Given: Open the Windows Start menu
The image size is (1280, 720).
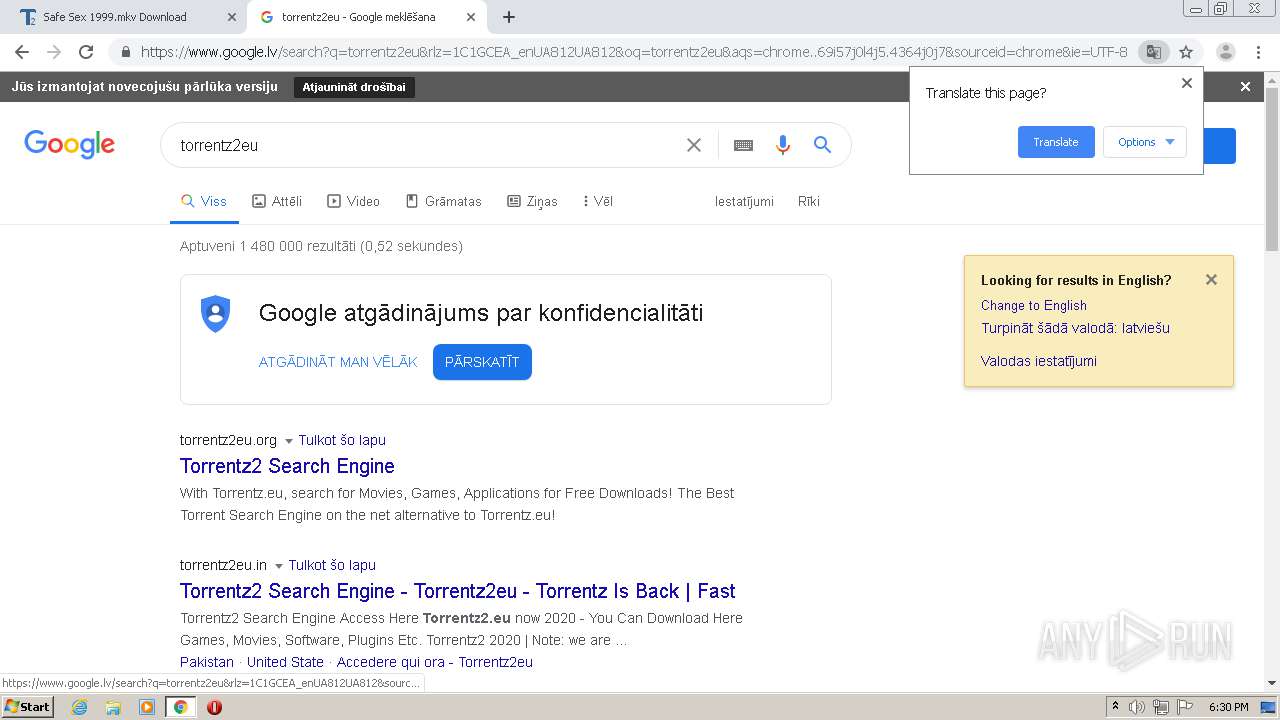Looking at the screenshot, I should pos(28,707).
